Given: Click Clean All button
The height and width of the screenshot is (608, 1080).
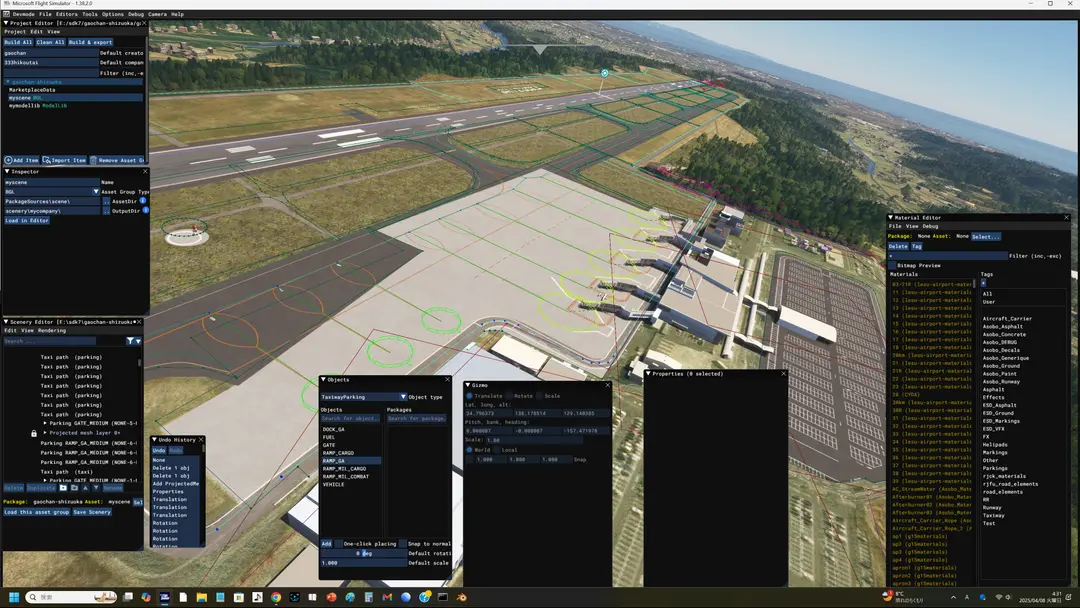Looking at the screenshot, I should (50, 42).
